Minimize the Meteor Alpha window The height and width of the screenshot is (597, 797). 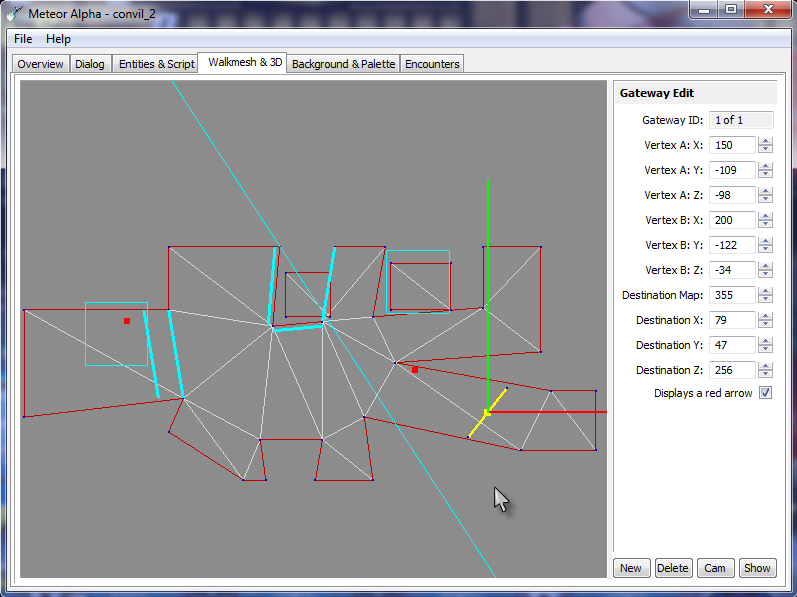pyautogui.click(x=704, y=10)
